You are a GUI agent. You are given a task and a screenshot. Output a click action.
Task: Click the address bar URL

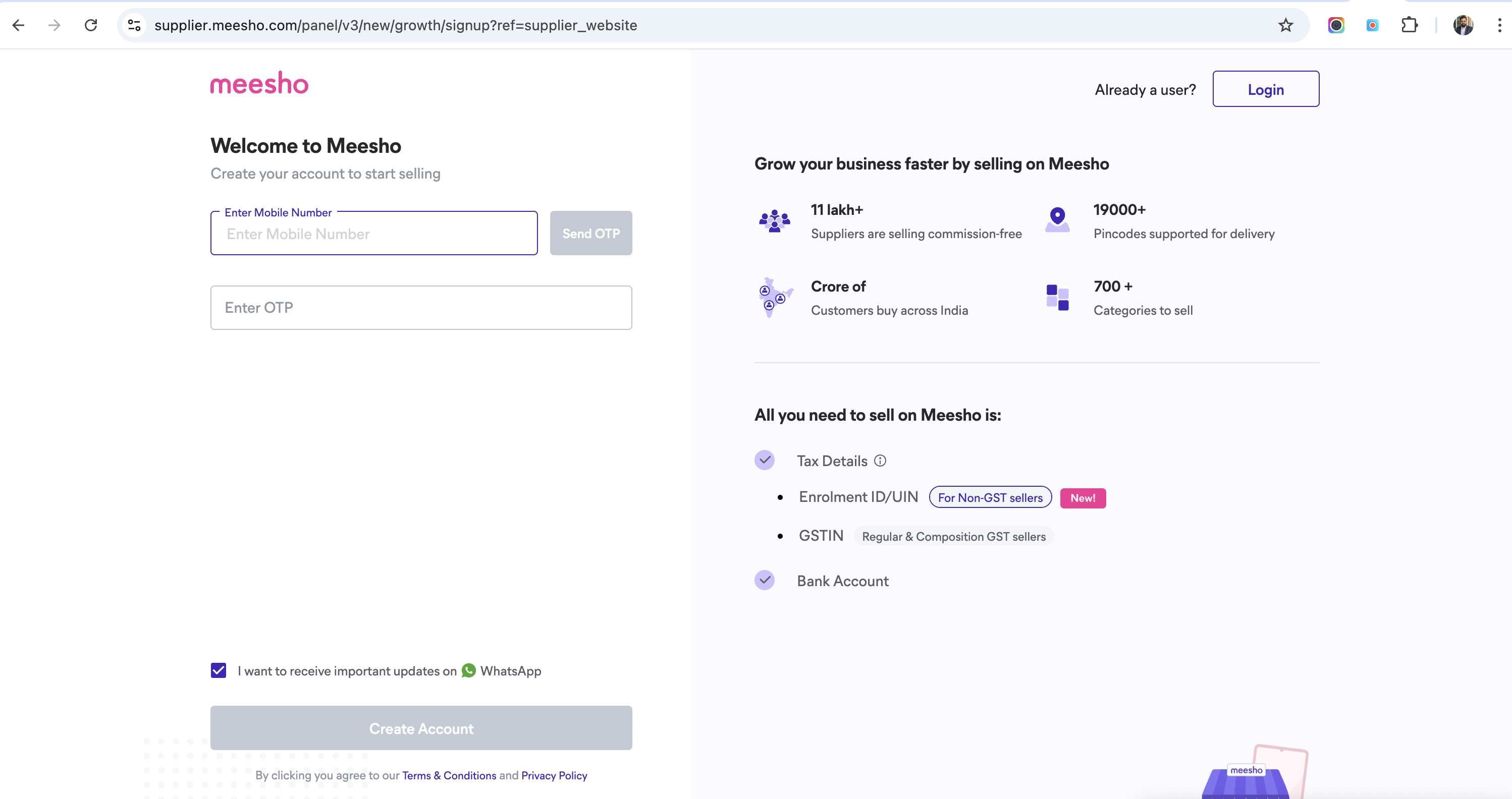[396, 25]
